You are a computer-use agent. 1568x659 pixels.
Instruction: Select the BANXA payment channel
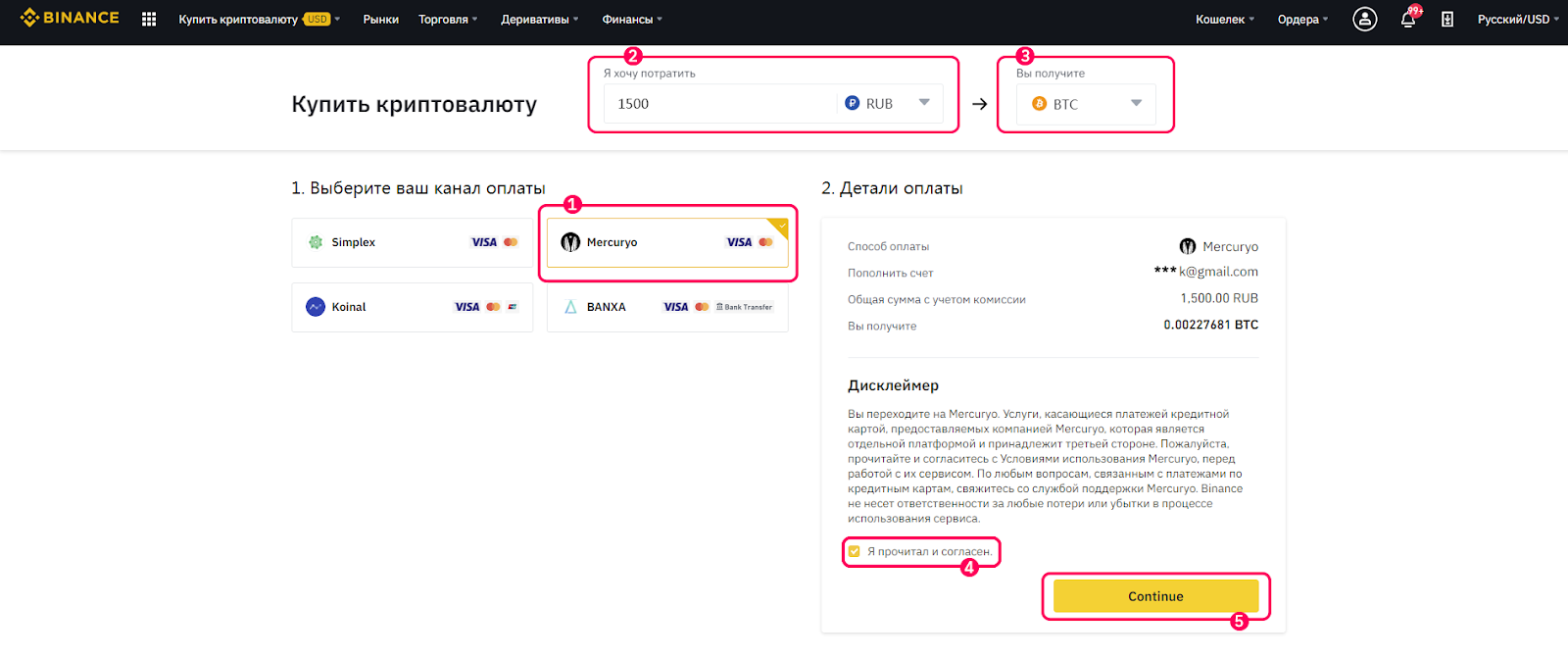667,307
